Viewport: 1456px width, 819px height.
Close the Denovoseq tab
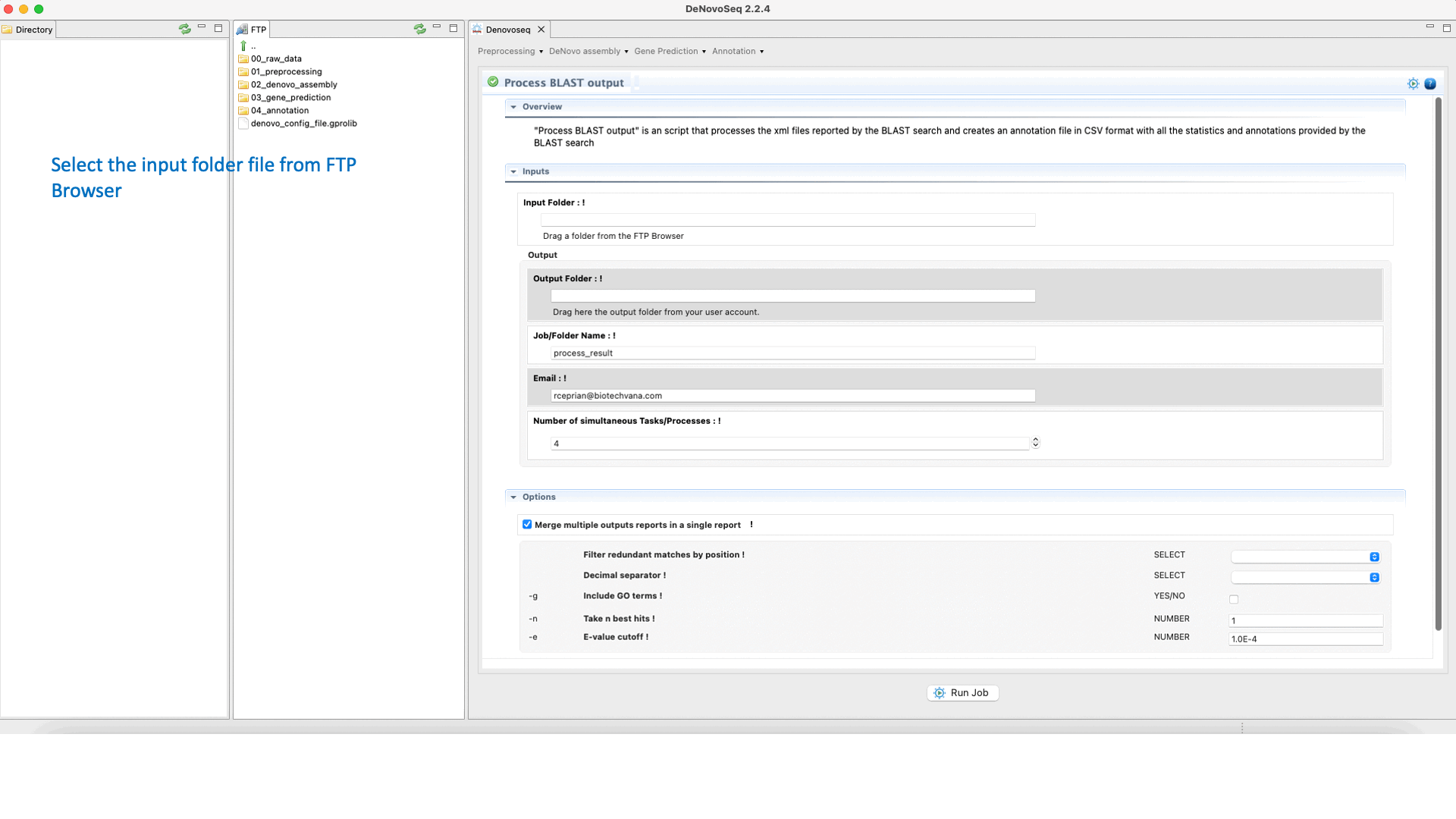pyautogui.click(x=541, y=30)
